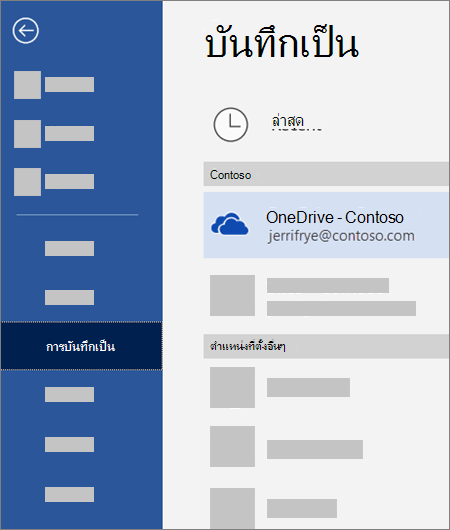Image resolution: width=450 pixels, height=530 pixels.
Task: Choose OneDrive - Contoso save location
Action: pos(326,225)
